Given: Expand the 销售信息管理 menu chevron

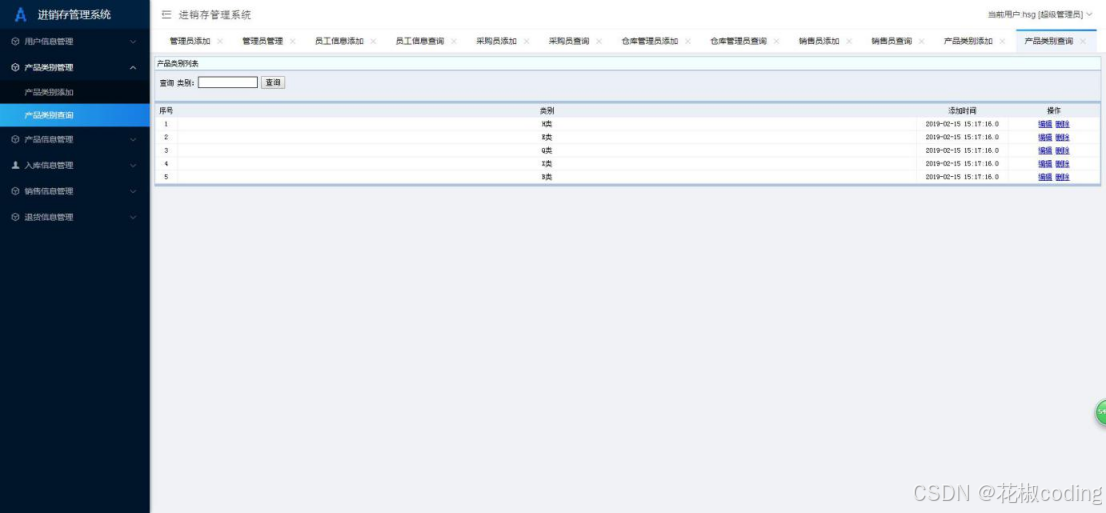Looking at the screenshot, I should (133, 191).
